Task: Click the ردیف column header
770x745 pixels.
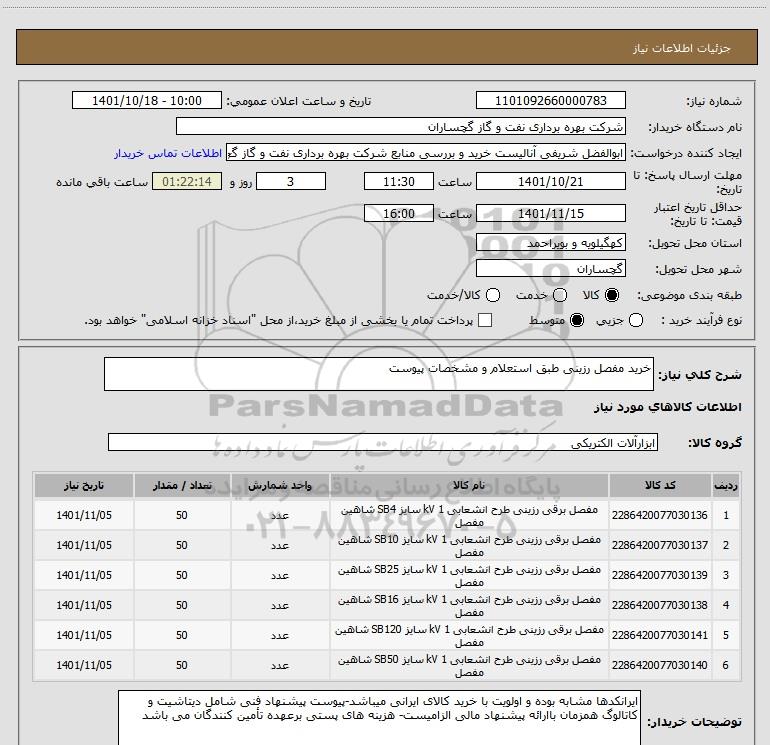Action: tap(726, 485)
